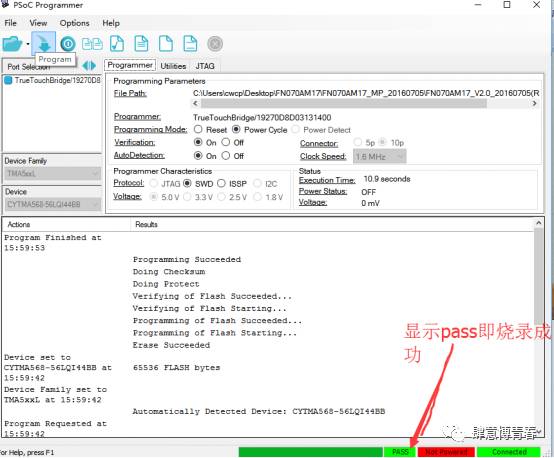Click the blank document toolbar icon

click(x=166, y=44)
